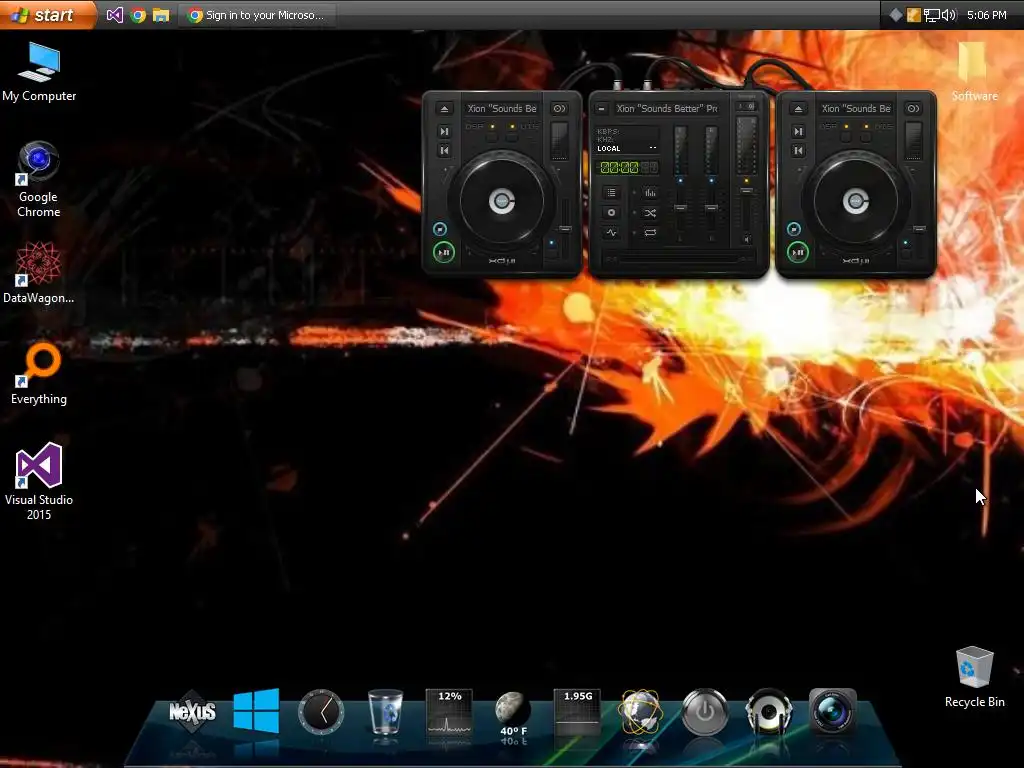Click the Xion "Sounds Better" title display in mixer
The height and width of the screenshot is (768, 1024).
[667, 108]
